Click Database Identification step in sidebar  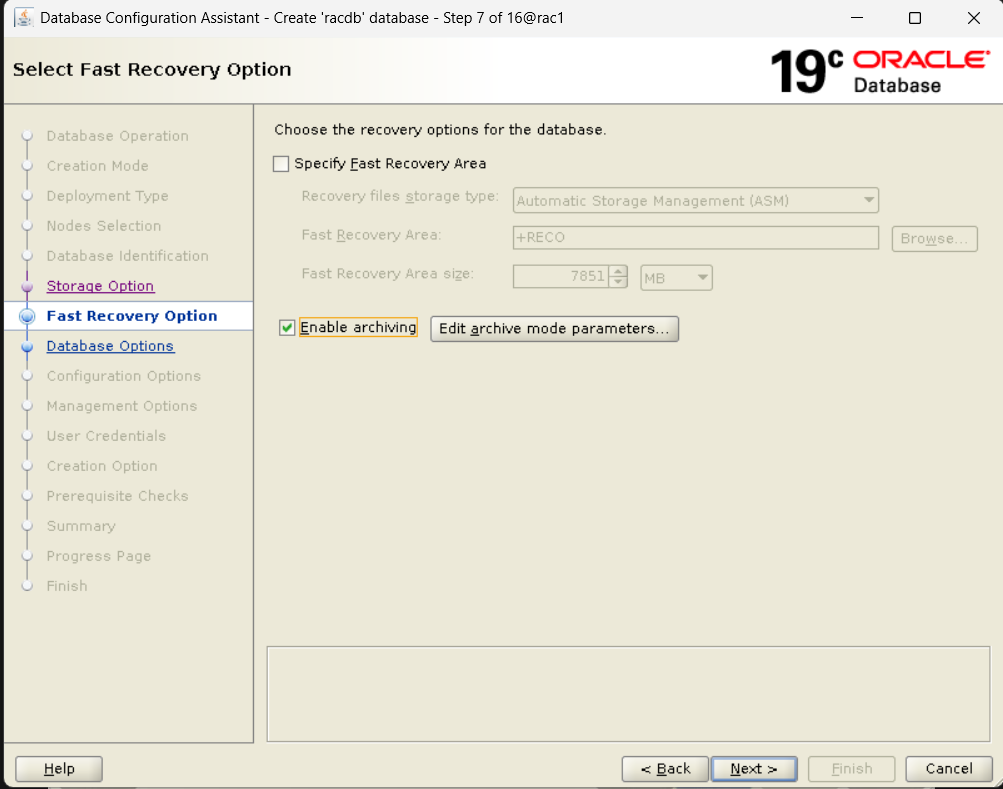coord(127,256)
